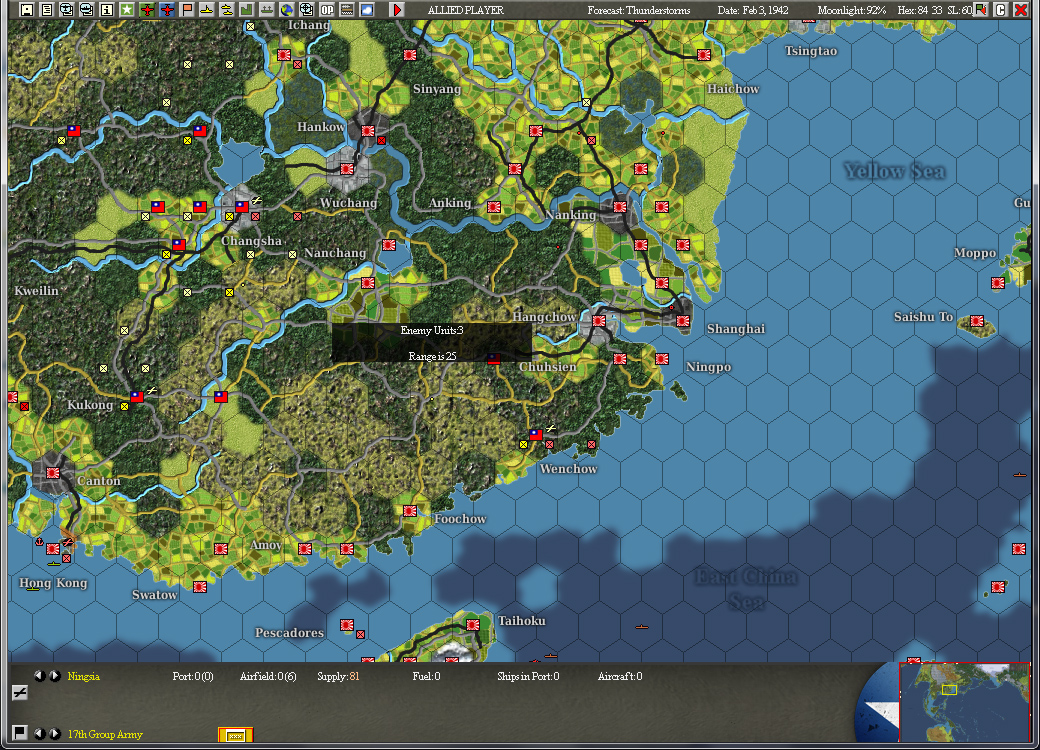Click the blue-green globe toolbar icon
The width and height of the screenshot is (1040, 750).
click(x=287, y=9)
